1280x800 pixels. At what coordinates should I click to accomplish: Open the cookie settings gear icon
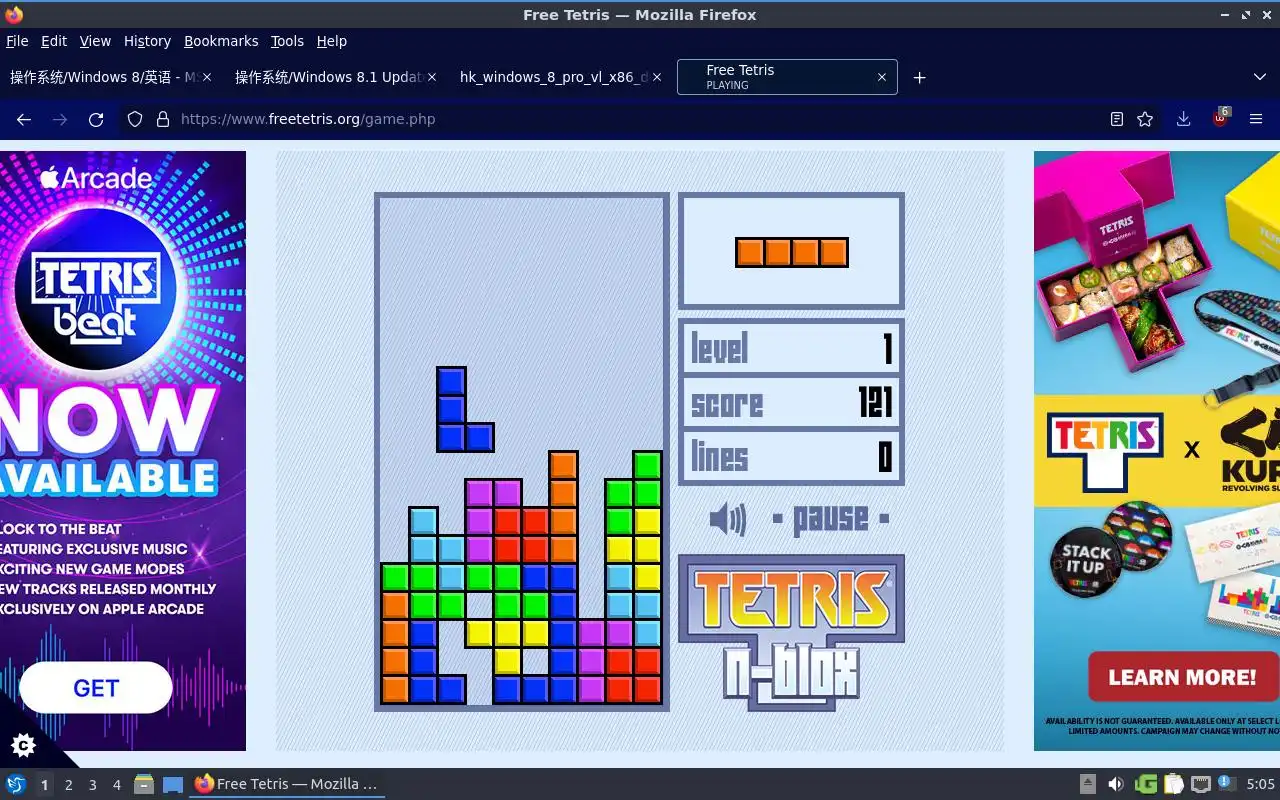click(x=23, y=745)
